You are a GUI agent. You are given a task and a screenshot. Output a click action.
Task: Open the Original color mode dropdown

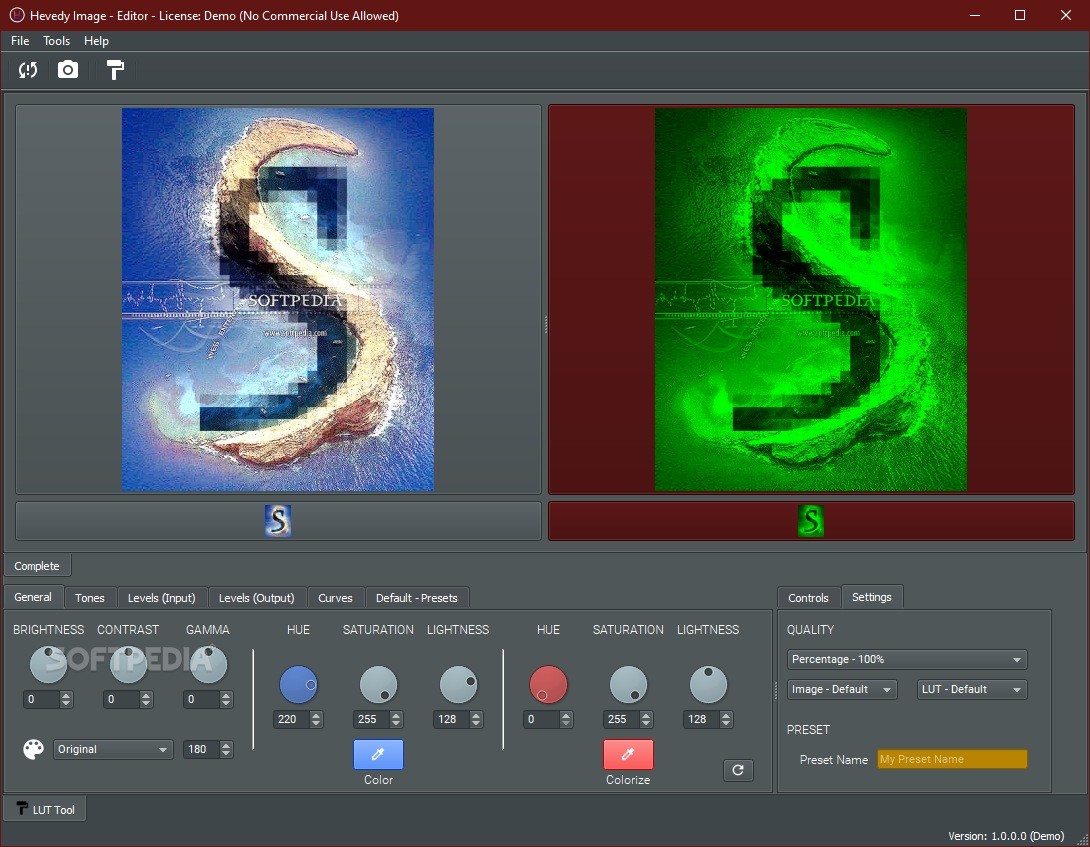(113, 749)
